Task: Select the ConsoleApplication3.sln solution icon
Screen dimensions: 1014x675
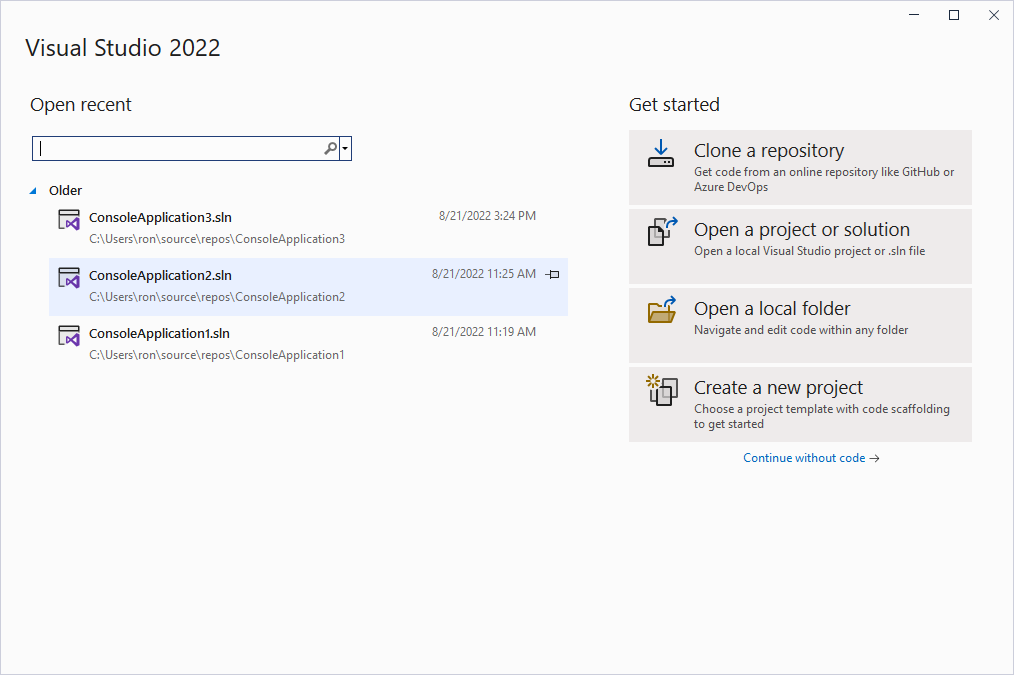Action: (69, 221)
